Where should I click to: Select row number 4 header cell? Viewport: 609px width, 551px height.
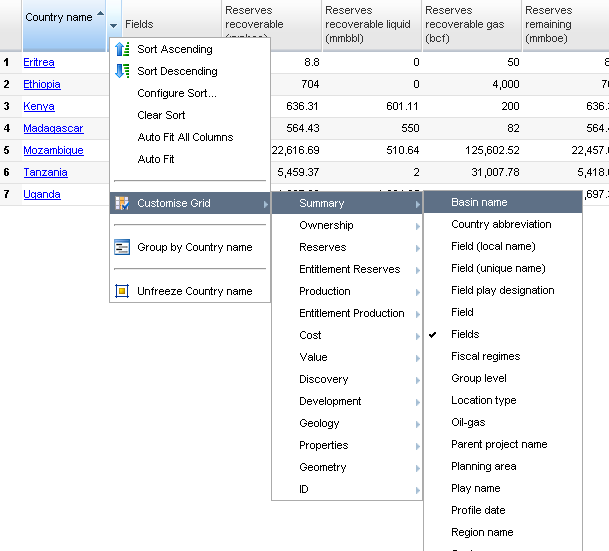tap(6, 128)
